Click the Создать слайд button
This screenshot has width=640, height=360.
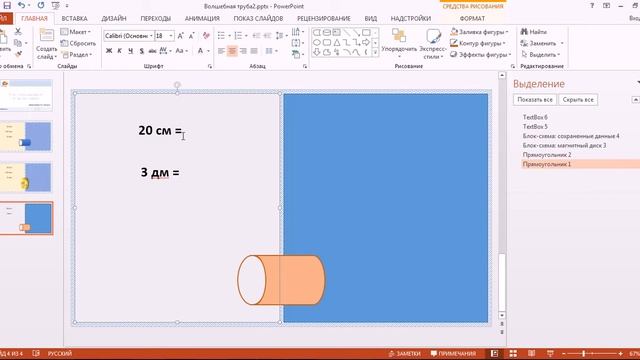pyautogui.click(x=46, y=44)
